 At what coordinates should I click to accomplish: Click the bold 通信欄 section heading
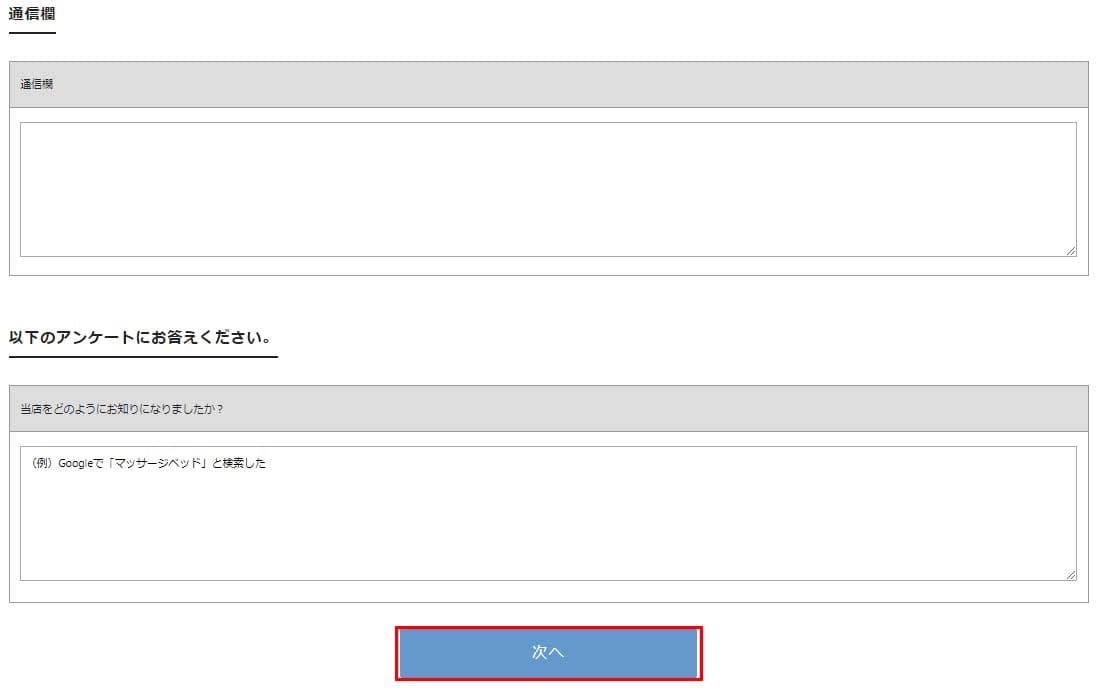tap(31, 13)
